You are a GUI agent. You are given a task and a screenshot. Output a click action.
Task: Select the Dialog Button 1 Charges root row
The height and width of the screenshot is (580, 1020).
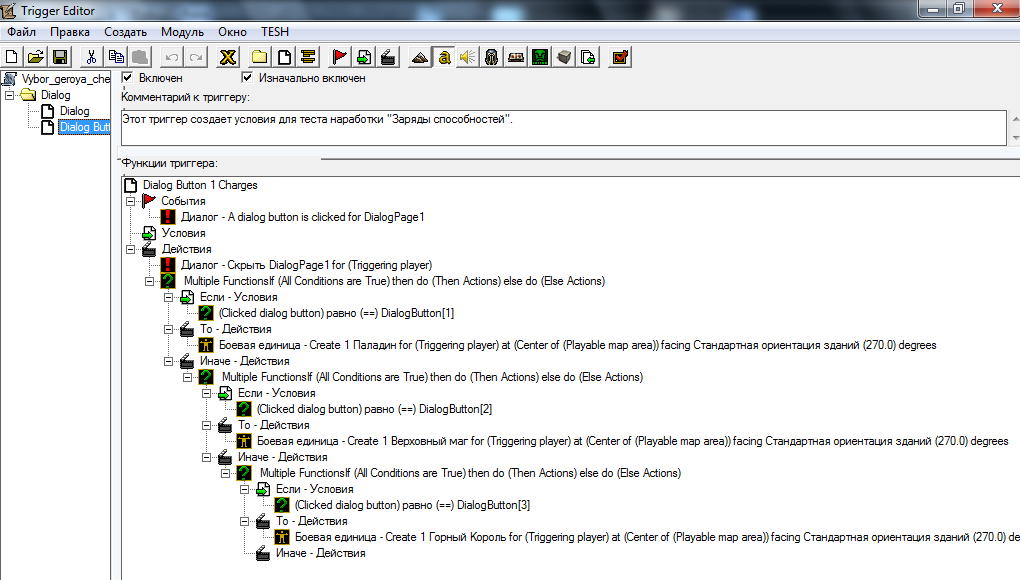pos(200,185)
